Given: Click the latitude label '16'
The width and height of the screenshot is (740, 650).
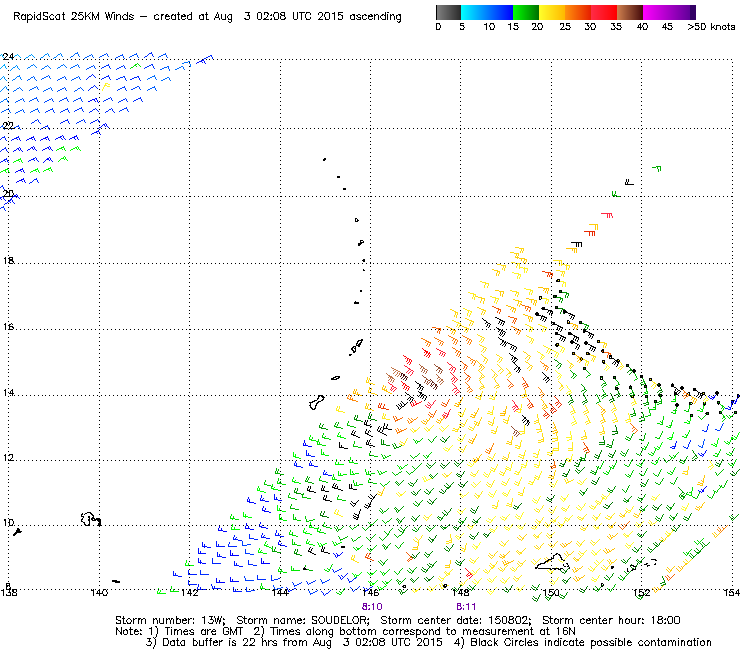Looking at the screenshot, I should pos(8,327).
